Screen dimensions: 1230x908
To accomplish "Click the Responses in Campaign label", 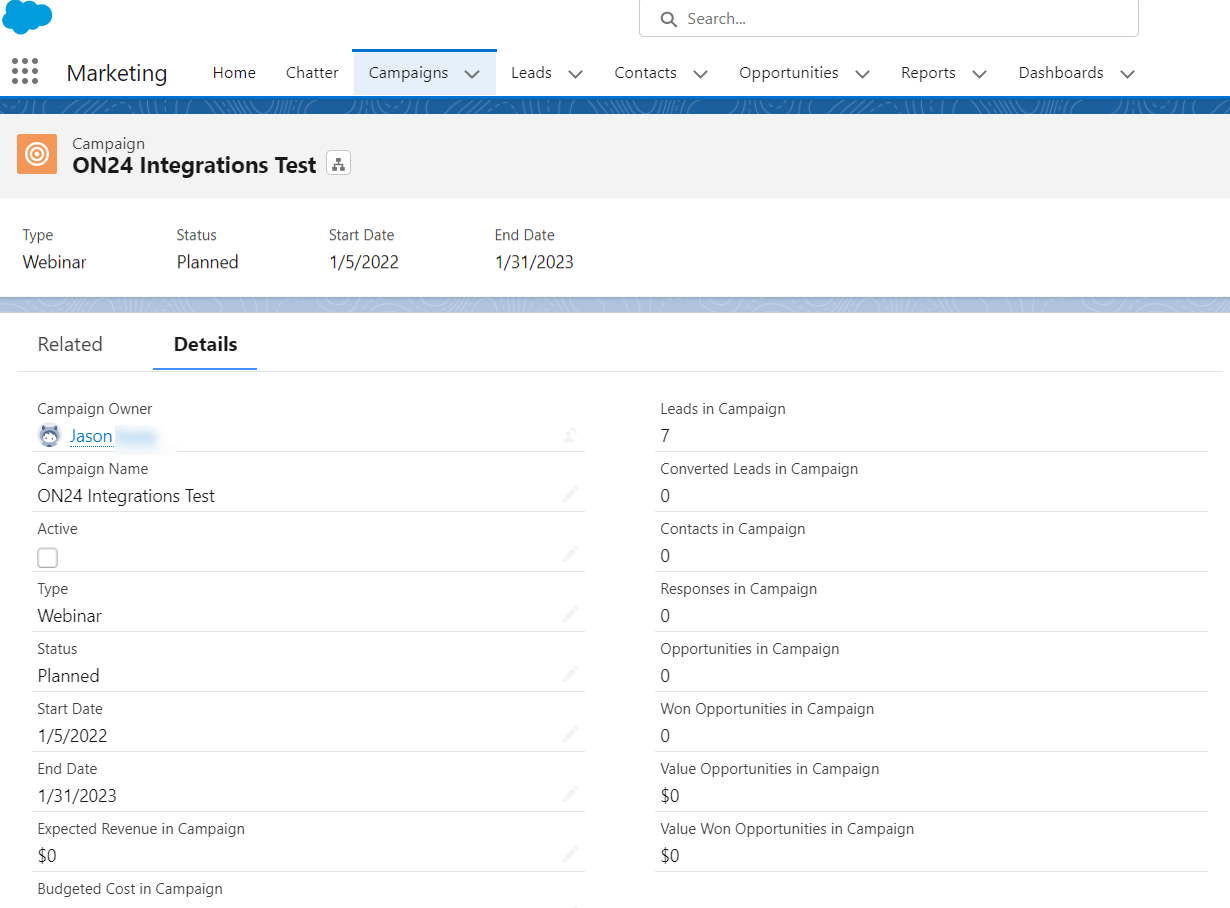I will (x=739, y=589).
